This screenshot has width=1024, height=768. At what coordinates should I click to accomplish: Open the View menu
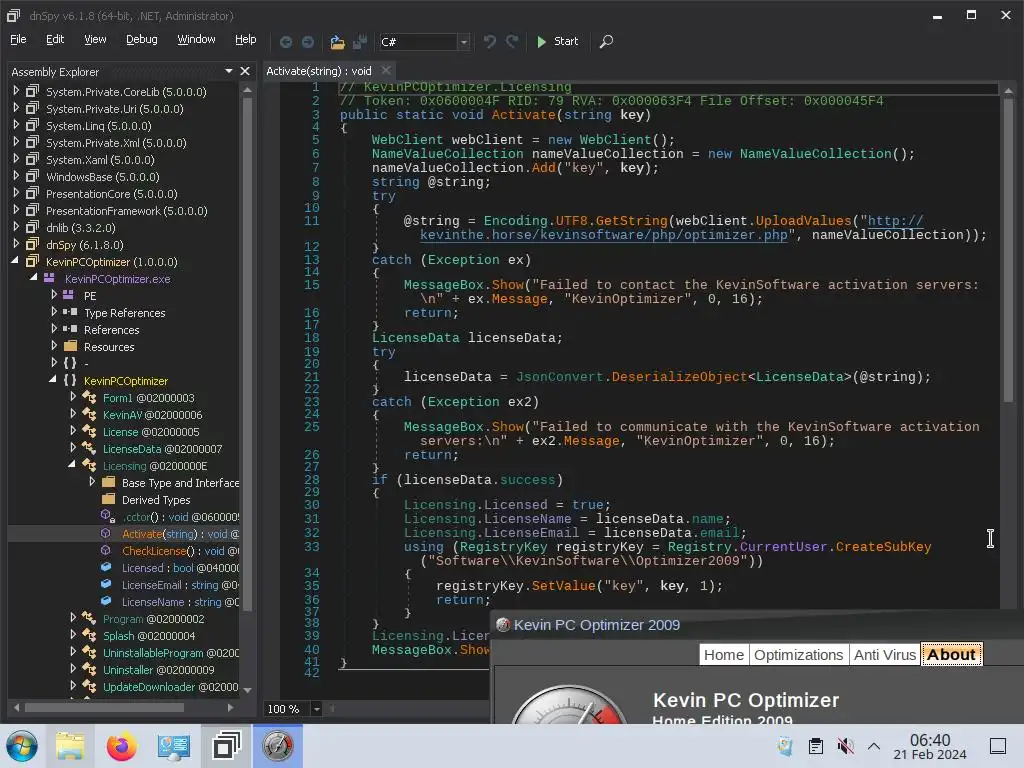click(95, 40)
